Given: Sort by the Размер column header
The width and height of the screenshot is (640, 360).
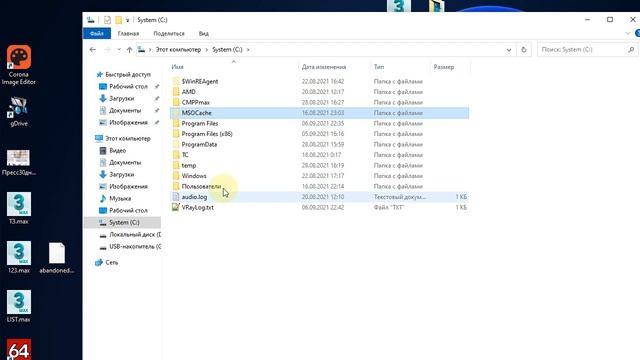Looking at the screenshot, I should (x=443, y=67).
